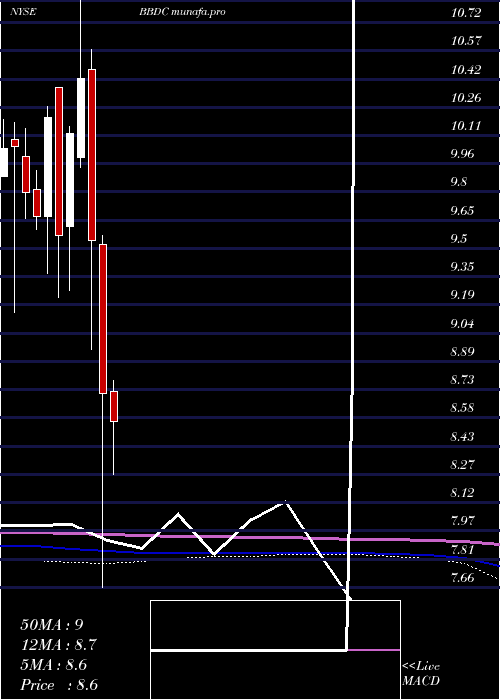Click the 9.35 price axis label
This screenshot has height=700, width=500.
tap(464, 267)
